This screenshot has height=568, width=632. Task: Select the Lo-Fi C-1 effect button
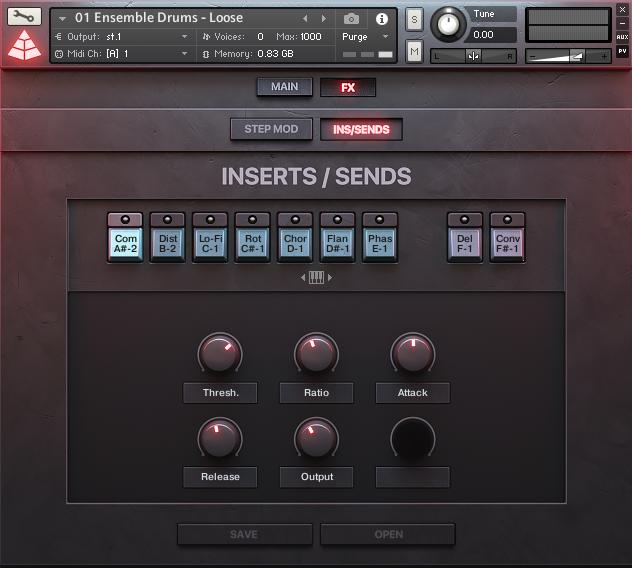click(x=210, y=243)
